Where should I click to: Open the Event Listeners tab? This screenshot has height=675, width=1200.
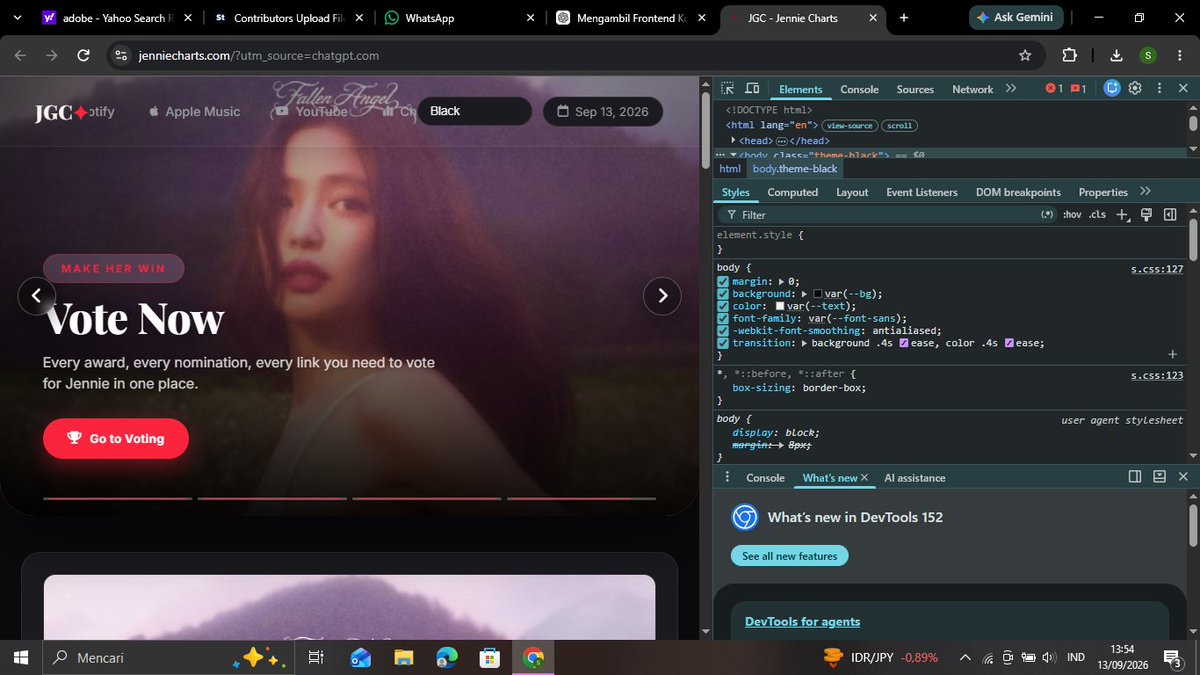pyautogui.click(x=922, y=192)
